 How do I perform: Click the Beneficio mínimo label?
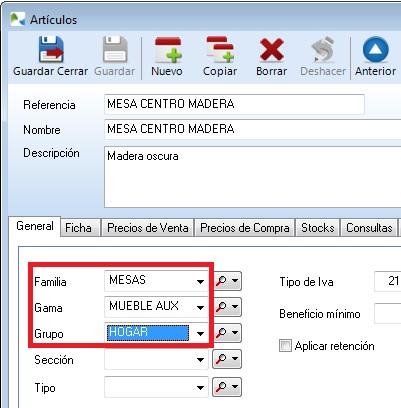click(x=320, y=314)
